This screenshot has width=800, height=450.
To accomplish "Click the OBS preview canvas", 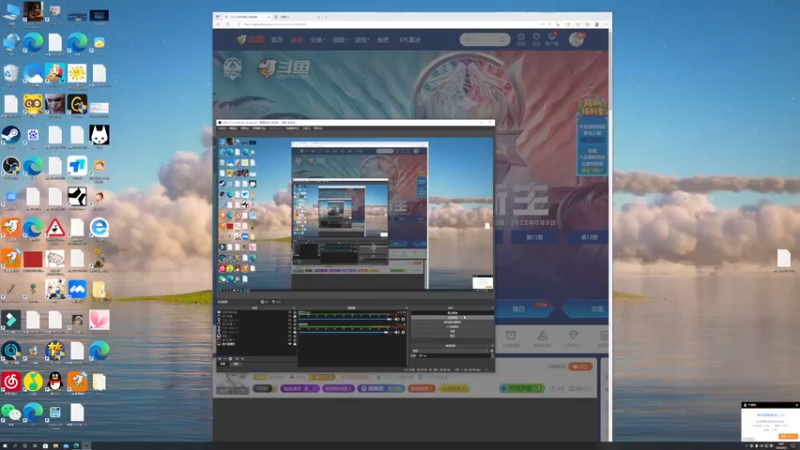I will 356,214.
